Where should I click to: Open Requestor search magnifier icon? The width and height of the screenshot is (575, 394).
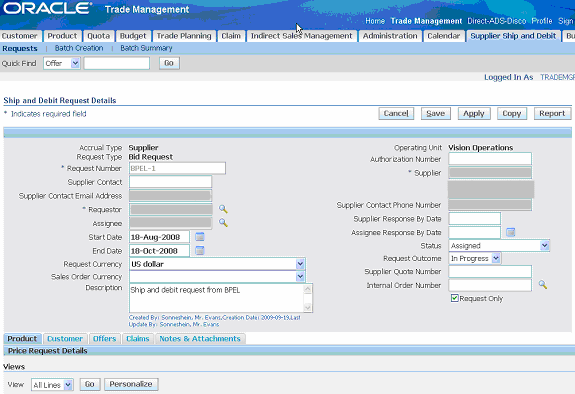click(x=223, y=209)
